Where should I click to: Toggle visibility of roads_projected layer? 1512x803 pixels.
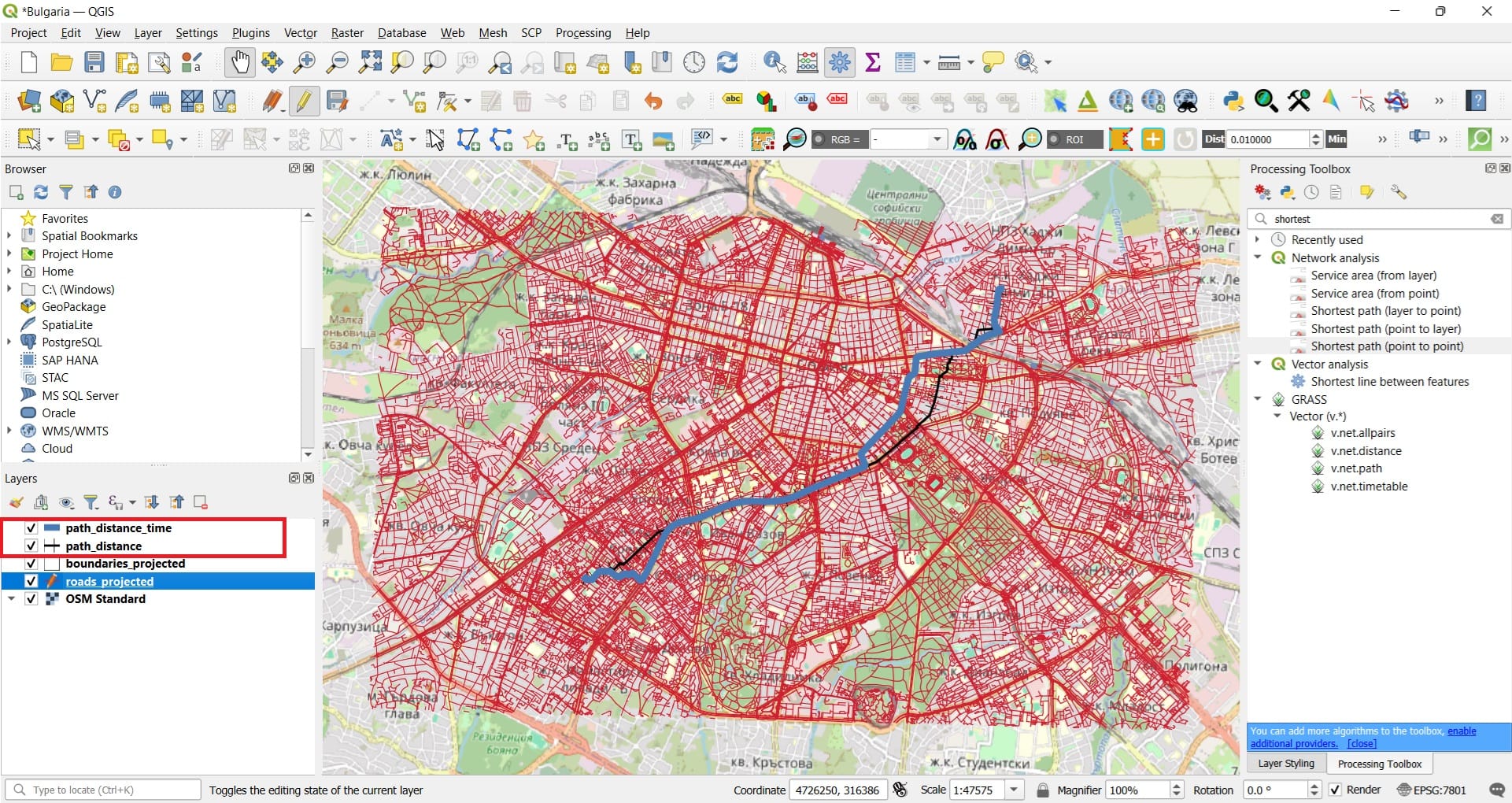point(31,581)
